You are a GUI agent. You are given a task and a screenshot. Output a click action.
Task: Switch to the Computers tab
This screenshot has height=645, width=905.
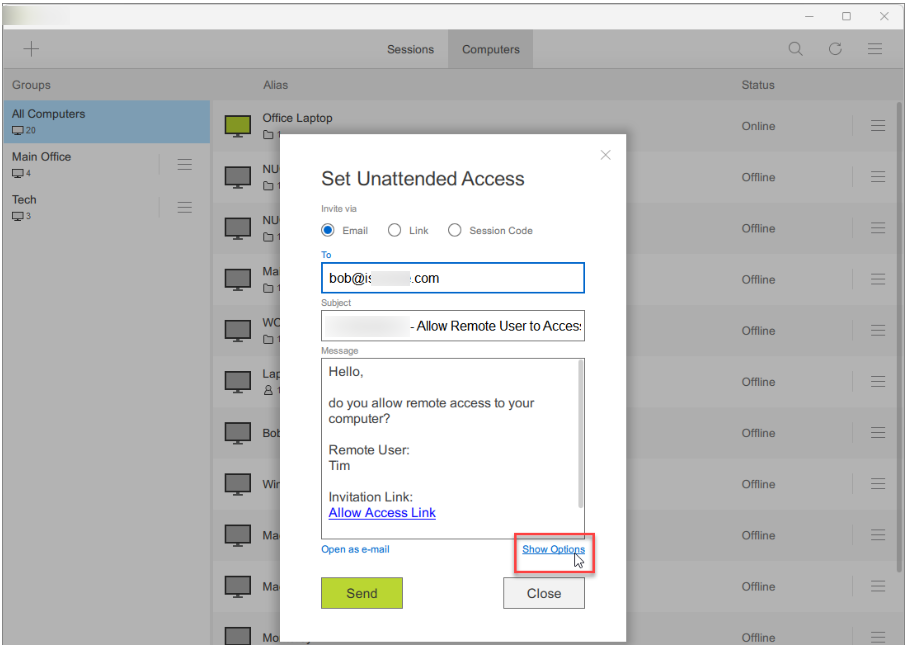pyautogui.click(x=490, y=48)
